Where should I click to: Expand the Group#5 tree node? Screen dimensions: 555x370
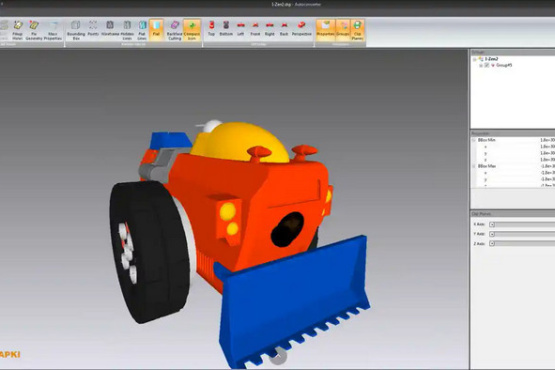[x=481, y=66]
